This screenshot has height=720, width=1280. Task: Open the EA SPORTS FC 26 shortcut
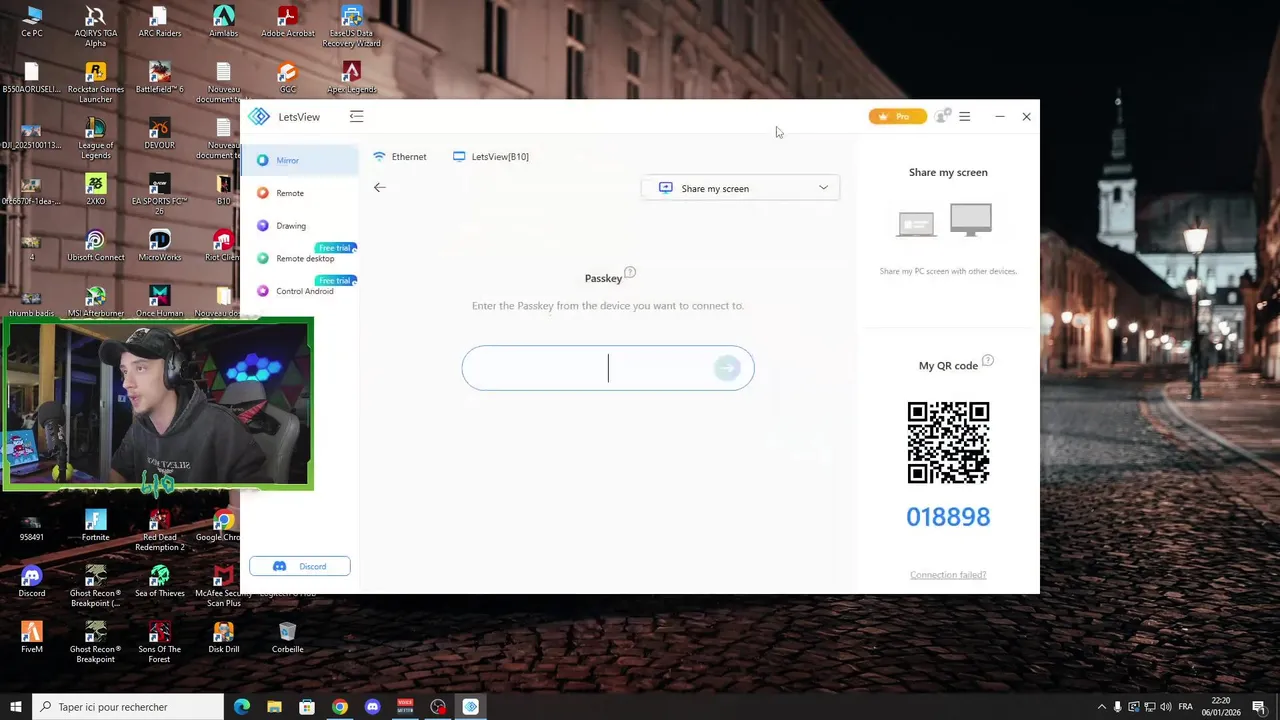pyautogui.click(x=160, y=194)
